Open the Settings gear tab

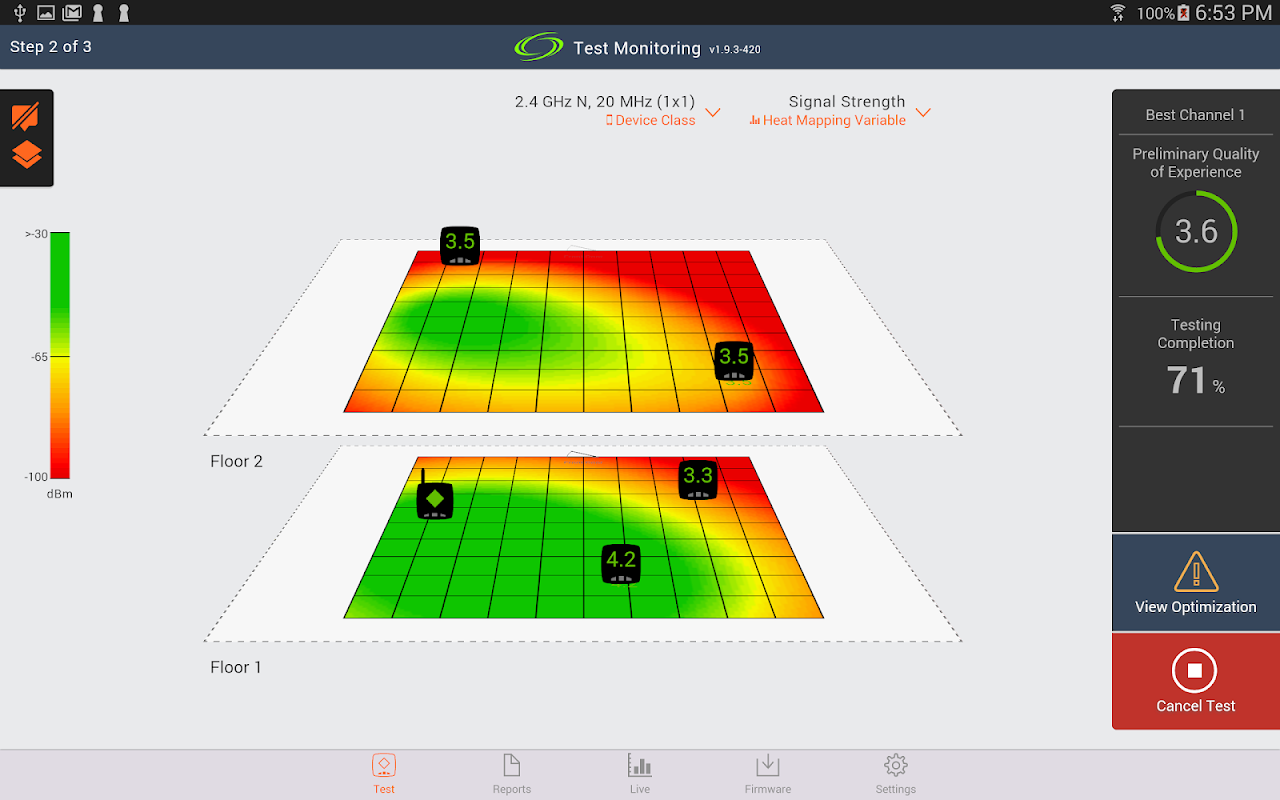pyautogui.click(x=896, y=775)
